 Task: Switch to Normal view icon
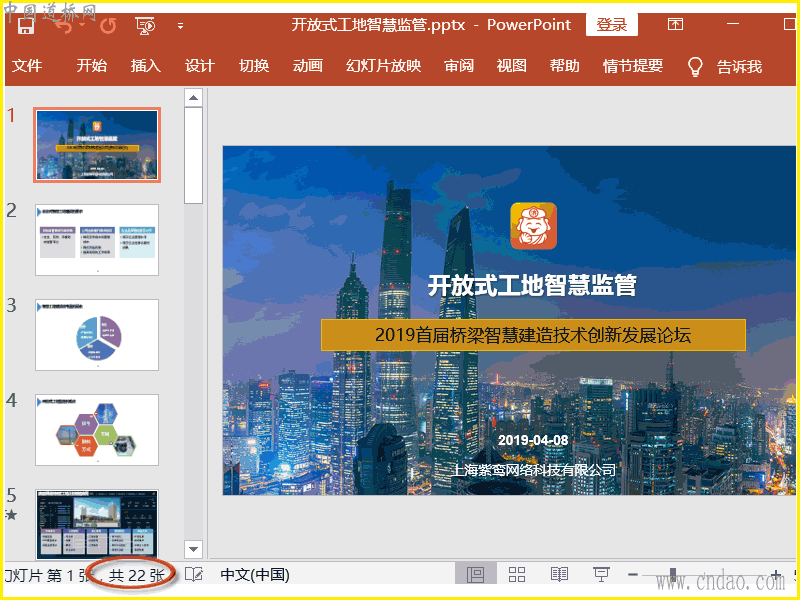pyautogui.click(x=476, y=574)
